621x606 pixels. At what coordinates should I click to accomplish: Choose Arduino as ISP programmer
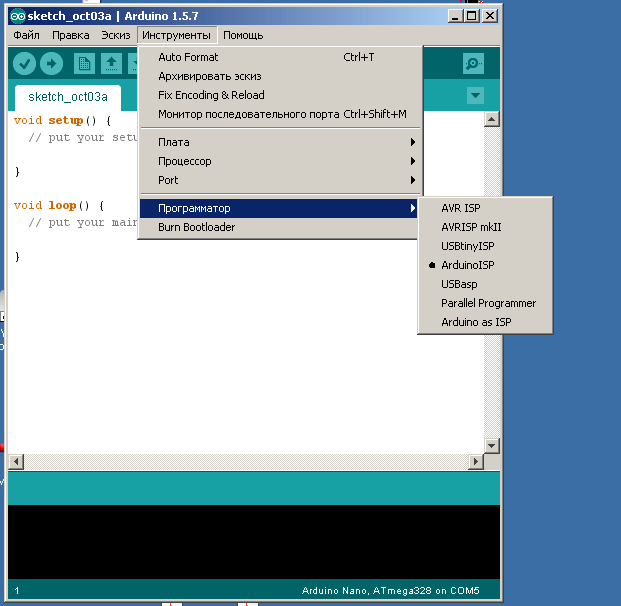point(485,322)
